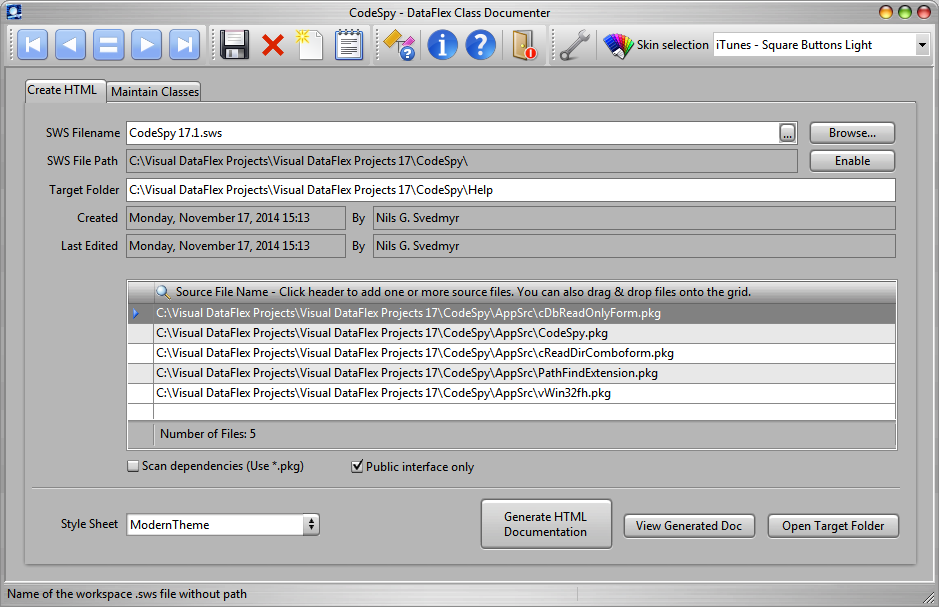Open the notepad icon in the toolbar

(349, 45)
